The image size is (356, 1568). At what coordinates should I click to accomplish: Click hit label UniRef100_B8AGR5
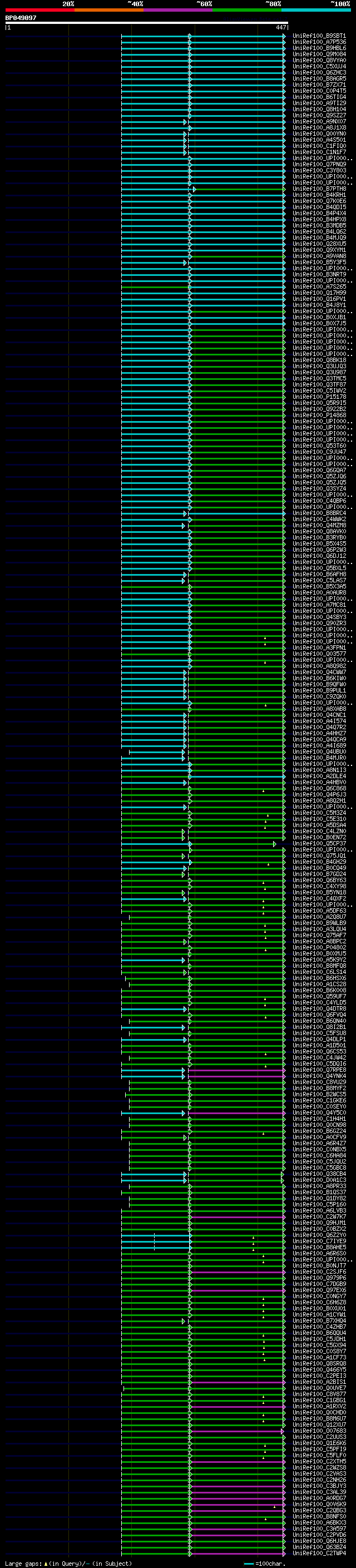[319, 78]
